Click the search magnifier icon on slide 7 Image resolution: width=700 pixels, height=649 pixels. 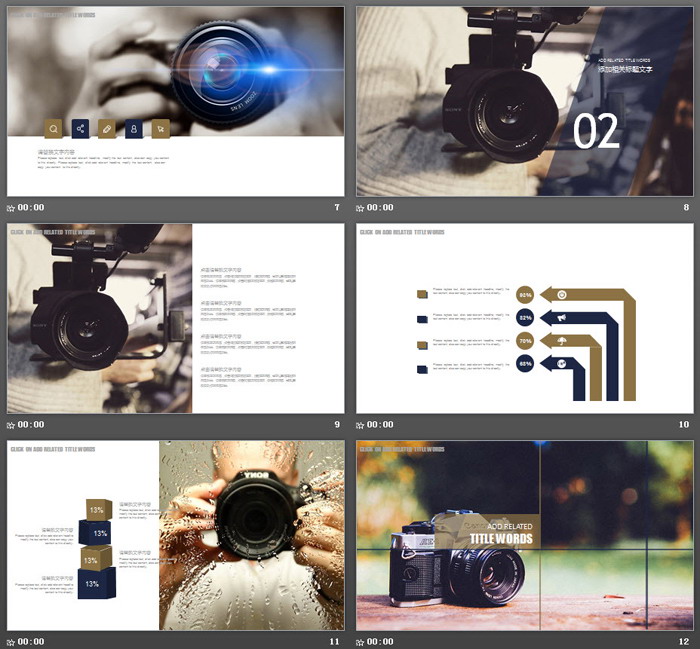(53, 128)
